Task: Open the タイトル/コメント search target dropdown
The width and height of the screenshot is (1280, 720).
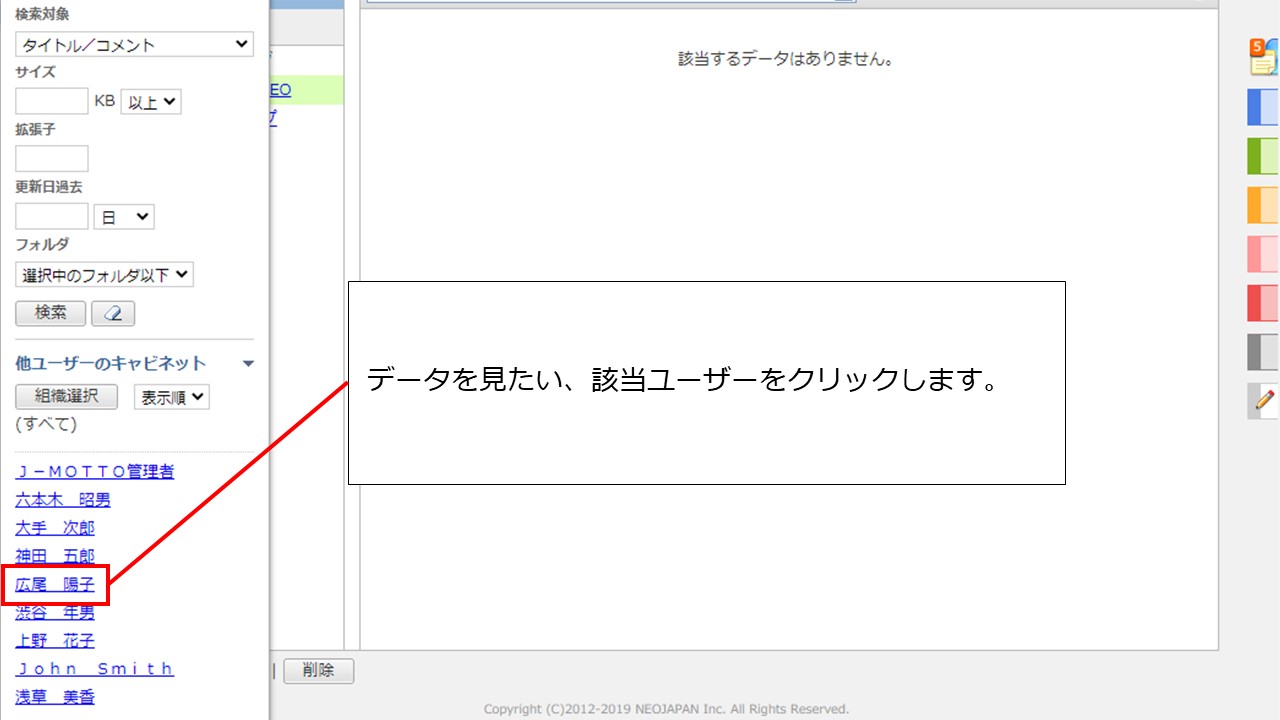Action: [x=134, y=44]
